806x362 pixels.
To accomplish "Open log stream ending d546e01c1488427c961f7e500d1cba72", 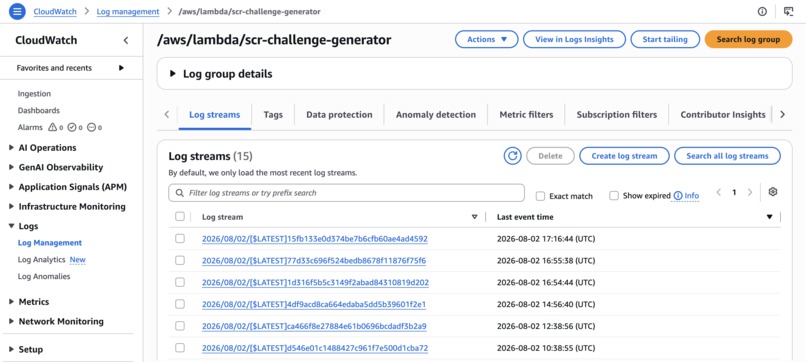I will point(315,348).
